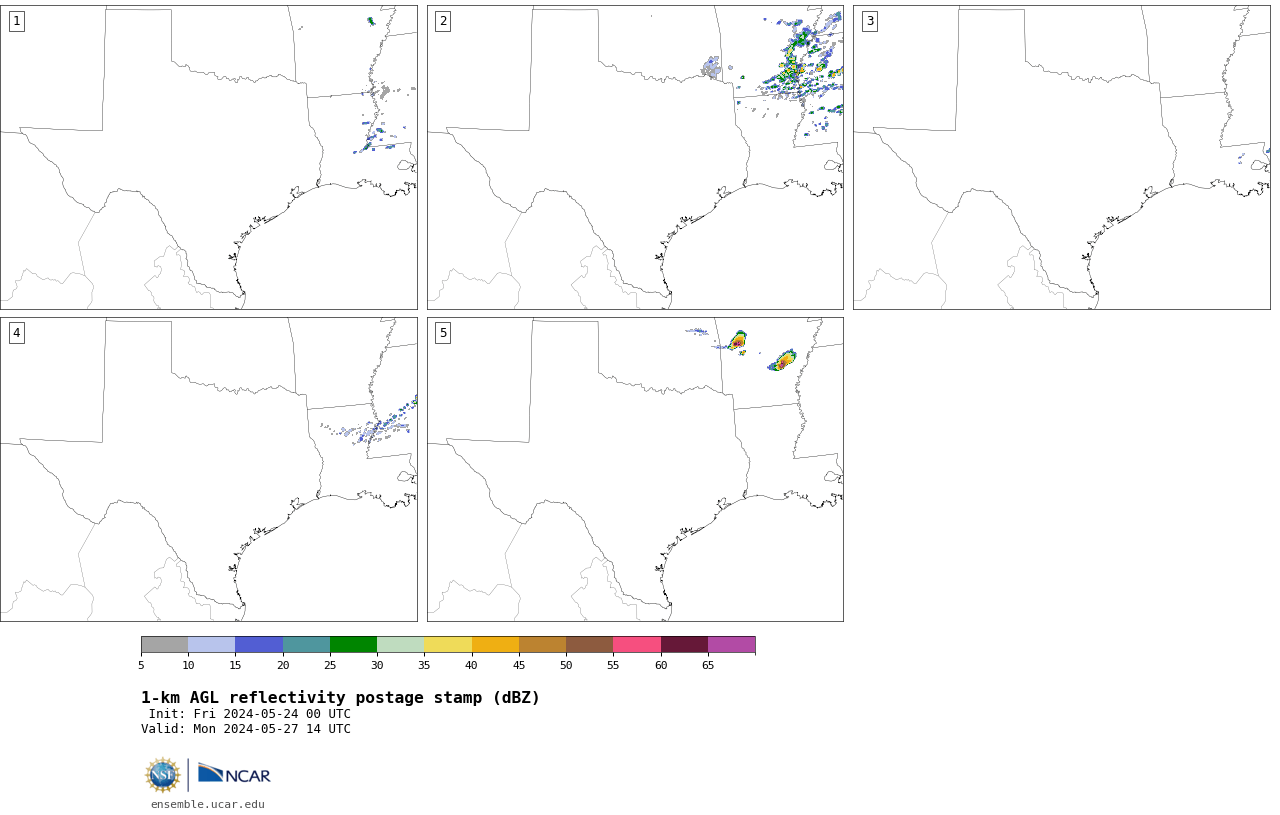Click the strong storm cell in panel 5

[x=782, y=360]
